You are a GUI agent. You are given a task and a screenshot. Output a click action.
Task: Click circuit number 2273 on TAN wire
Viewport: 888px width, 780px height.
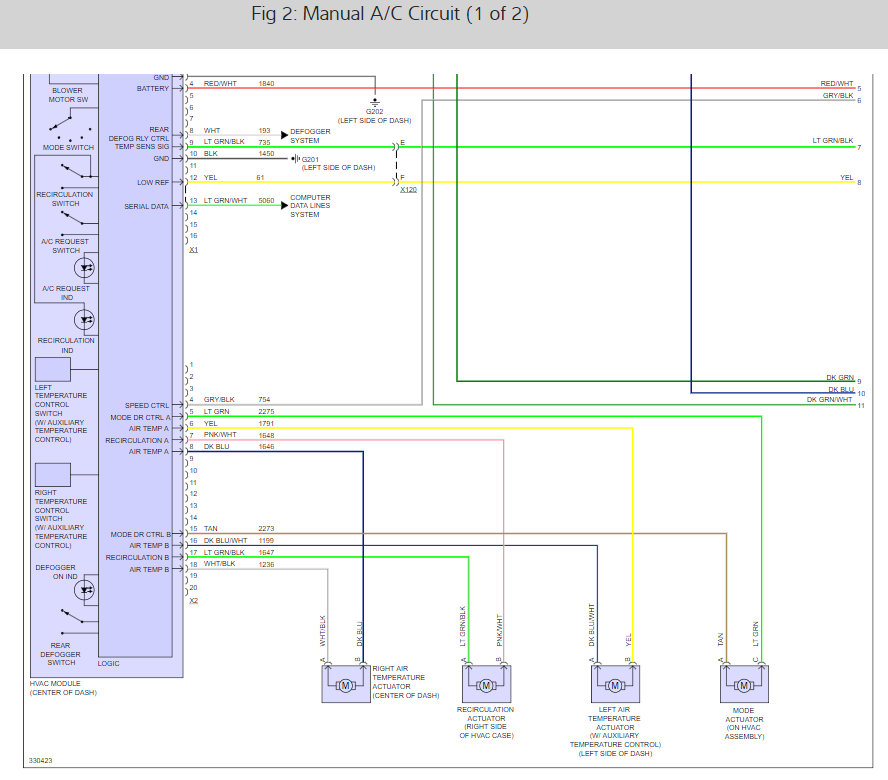pyautogui.click(x=266, y=528)
